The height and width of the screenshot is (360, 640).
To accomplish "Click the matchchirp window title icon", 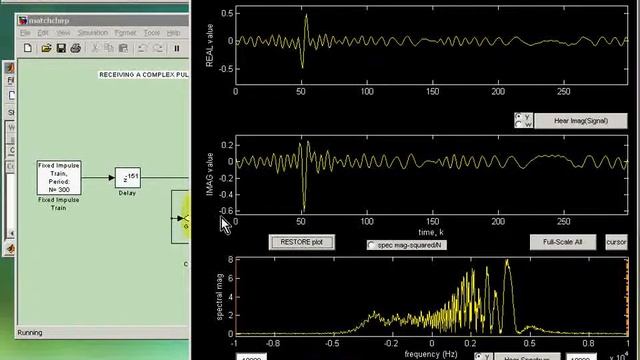I will pyautogui.click(x=23, y=20).
